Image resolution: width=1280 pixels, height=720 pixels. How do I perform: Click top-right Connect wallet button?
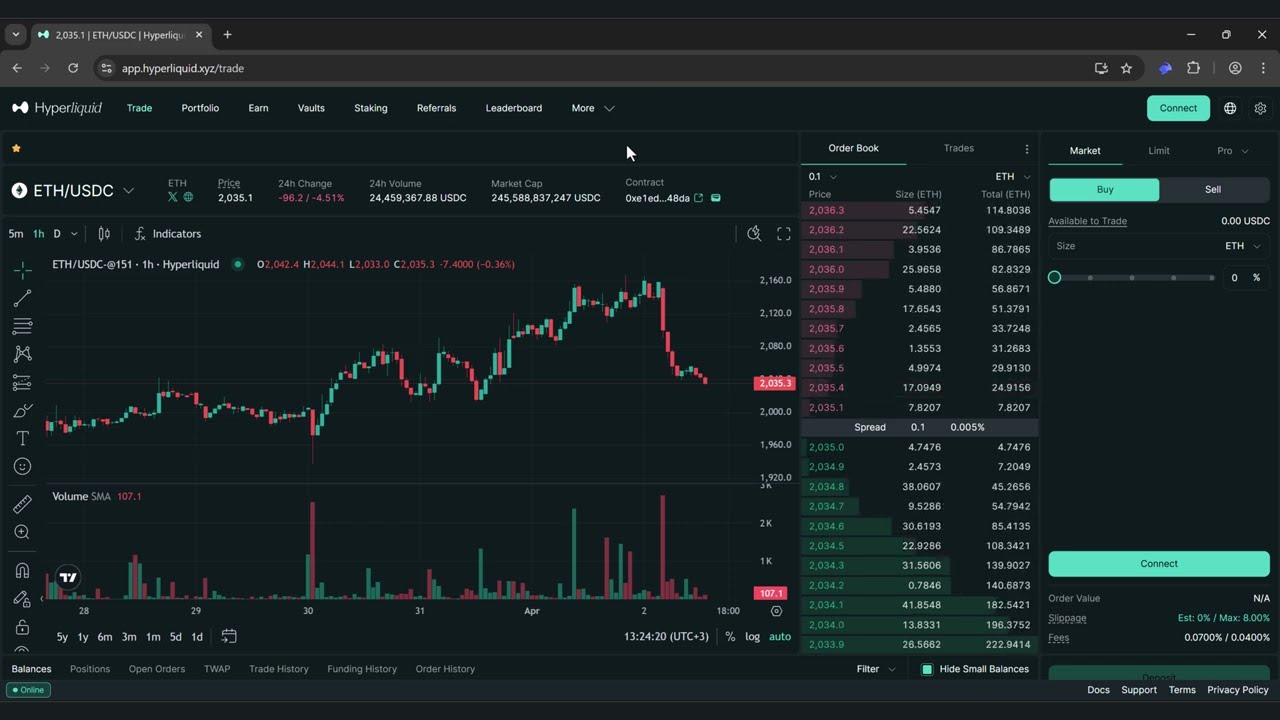(1178, 108)
